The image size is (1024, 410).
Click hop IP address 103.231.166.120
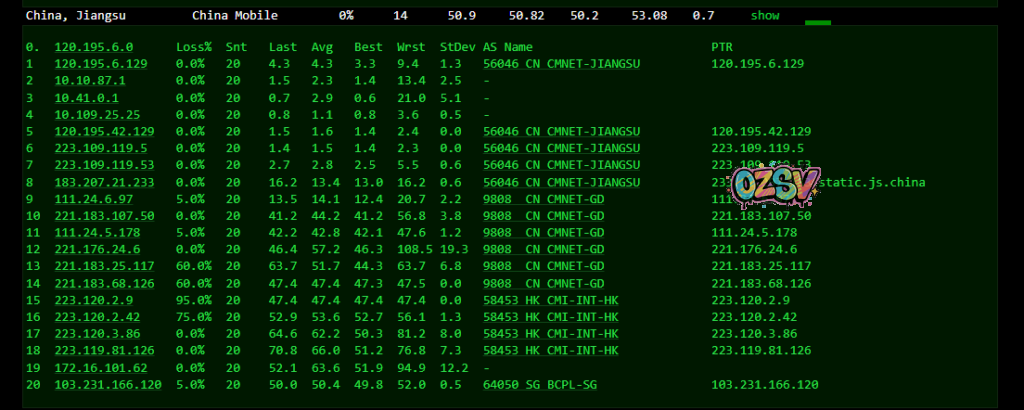(x=108, y=384)
